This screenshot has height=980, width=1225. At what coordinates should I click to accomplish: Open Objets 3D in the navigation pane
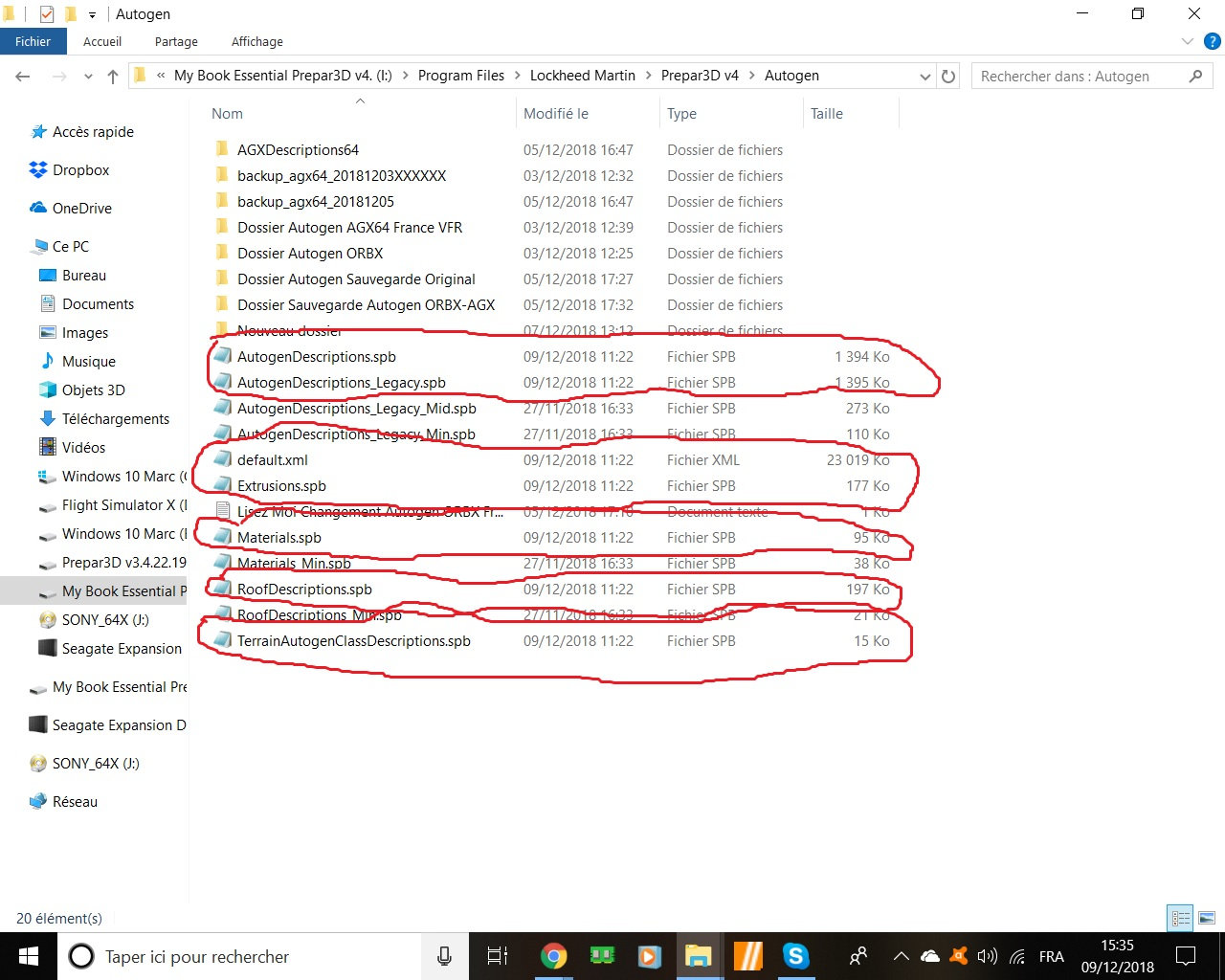tap(94, 390)
